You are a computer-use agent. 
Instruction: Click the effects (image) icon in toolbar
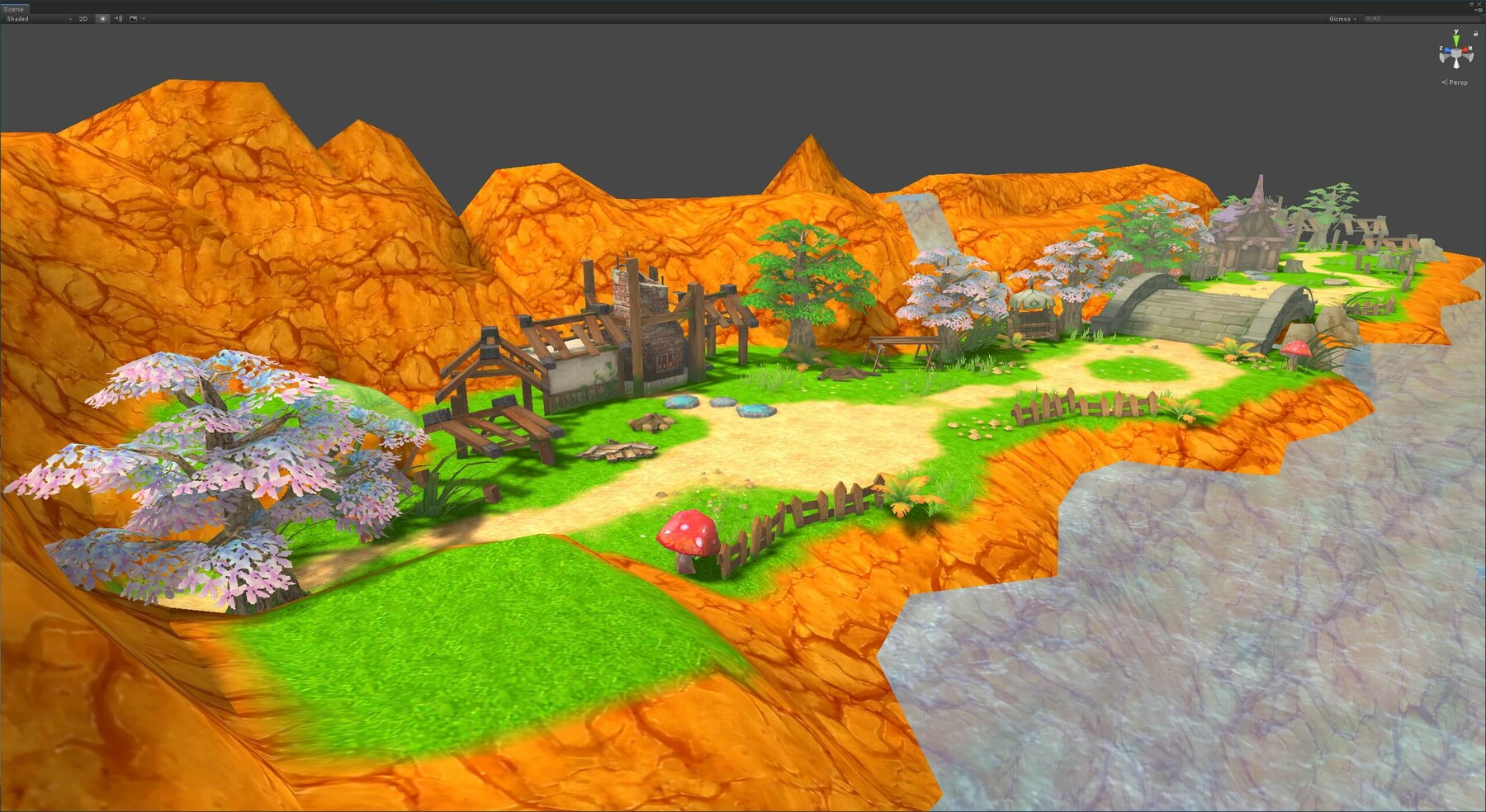pyautogui.click(x=134, y=19)
